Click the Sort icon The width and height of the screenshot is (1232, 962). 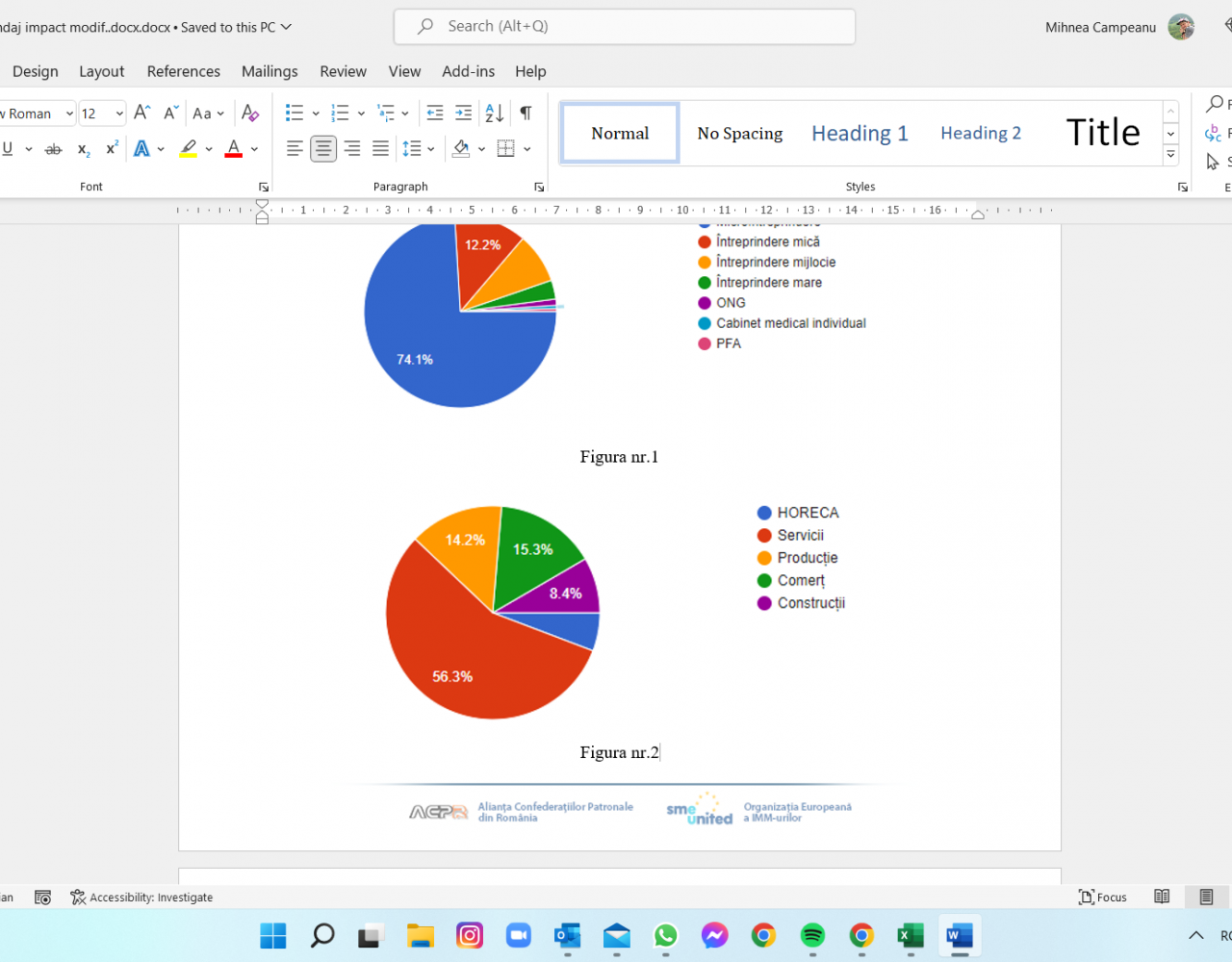495,114
